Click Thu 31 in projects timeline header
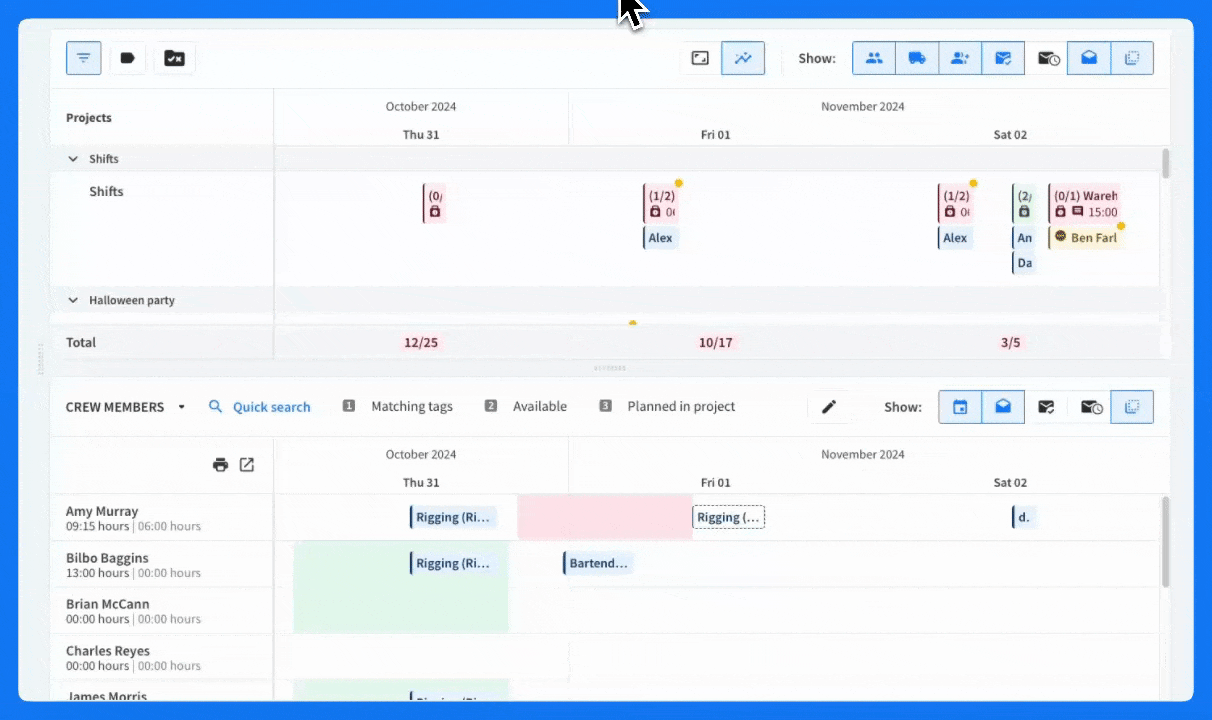The image size is (1212, 720). pos(421,135)
